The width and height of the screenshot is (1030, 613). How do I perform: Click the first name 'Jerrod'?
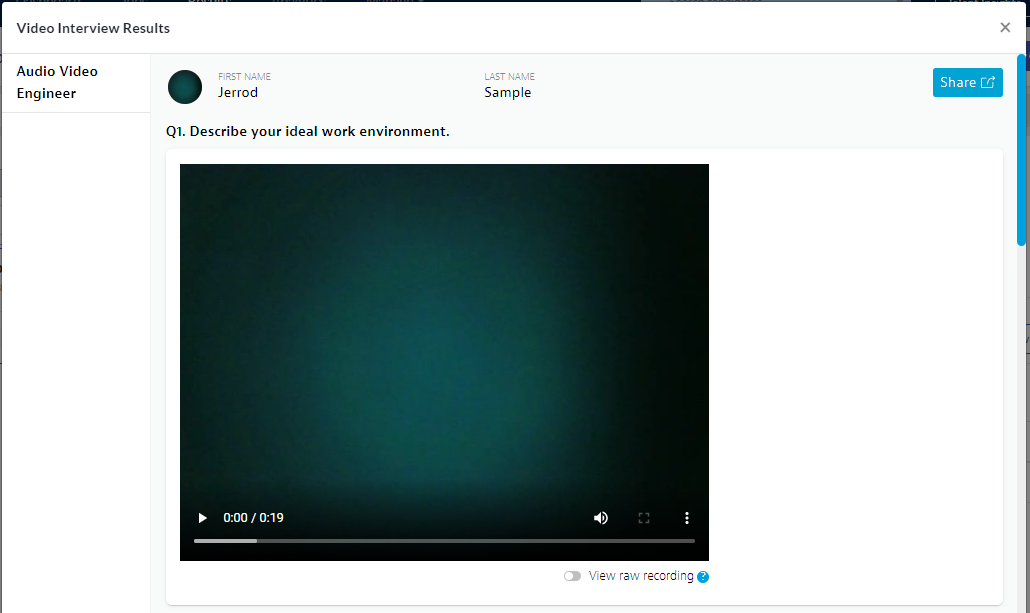(238, 93)
